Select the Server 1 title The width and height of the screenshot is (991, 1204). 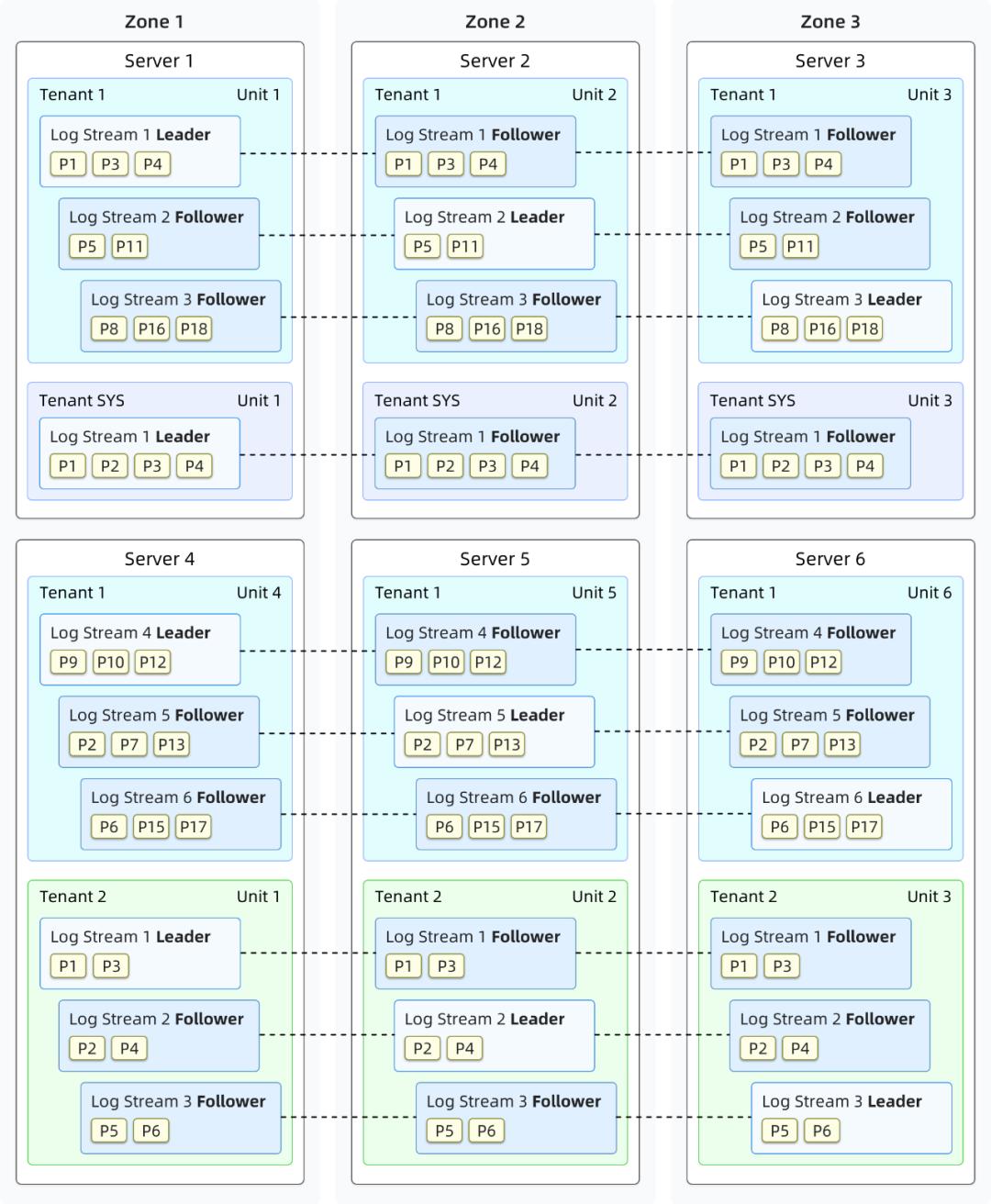(159, 61)
